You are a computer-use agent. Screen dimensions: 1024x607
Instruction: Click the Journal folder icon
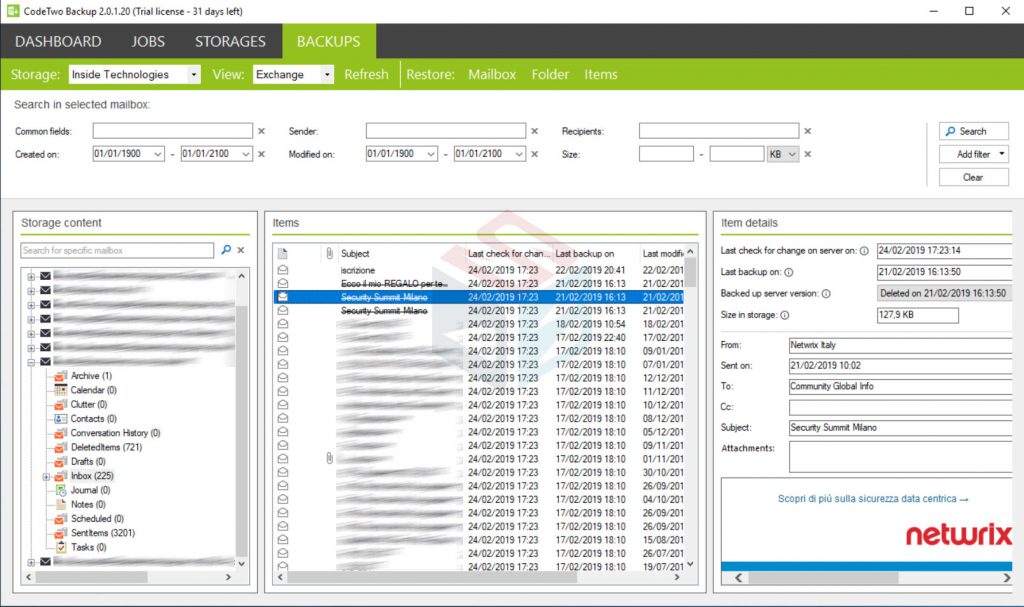pos(60,490)
